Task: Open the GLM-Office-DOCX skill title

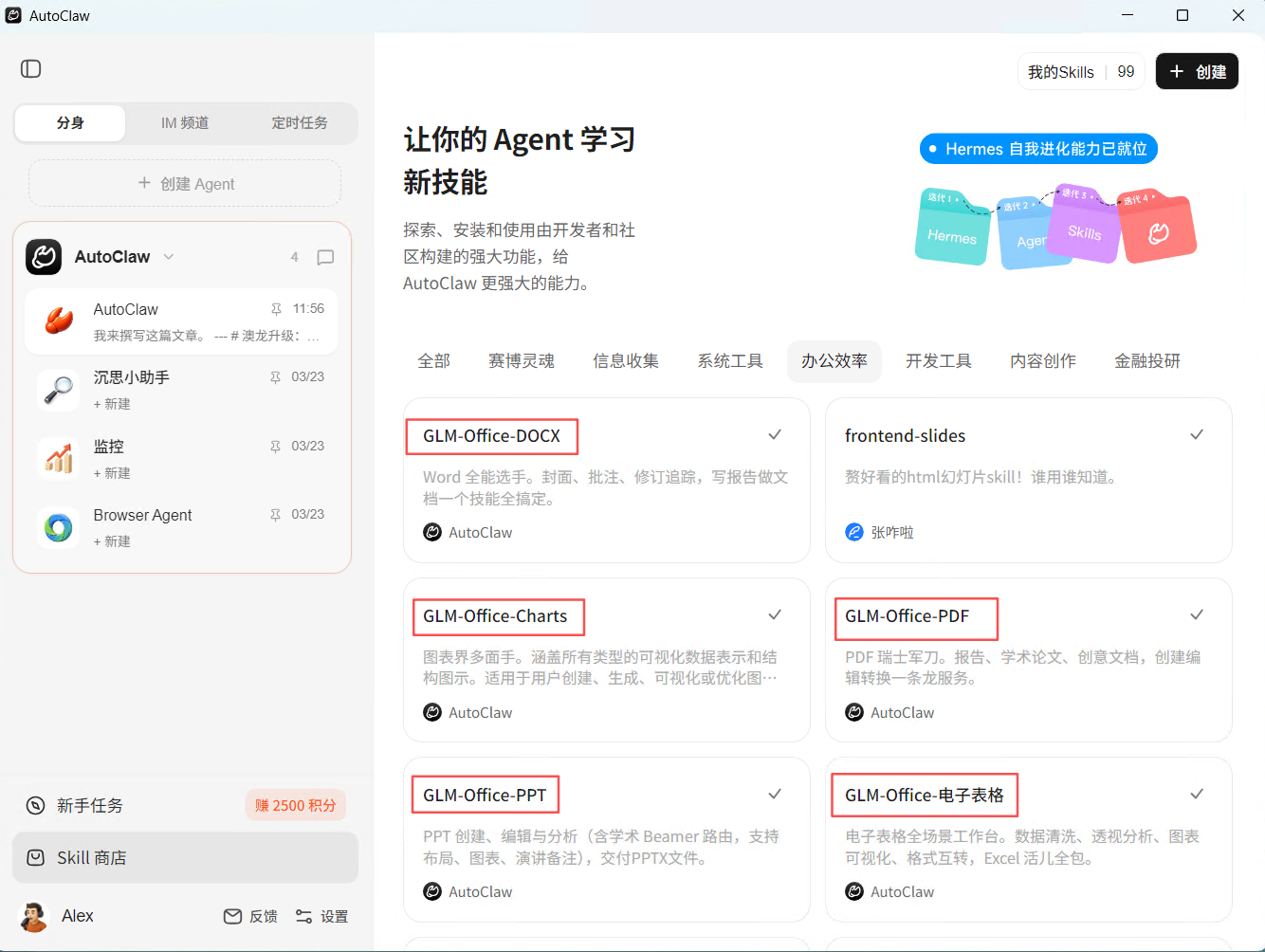Action: (x=492, y=436)
